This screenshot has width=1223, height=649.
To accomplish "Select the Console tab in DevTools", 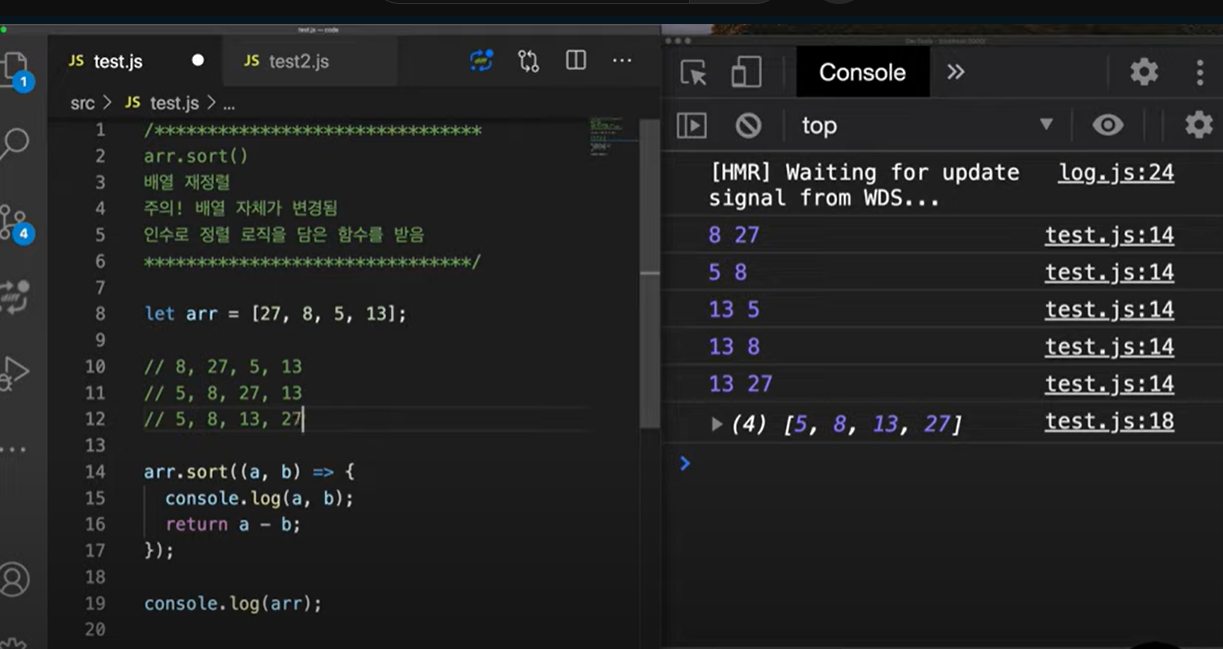I will (x=862, y=72).
